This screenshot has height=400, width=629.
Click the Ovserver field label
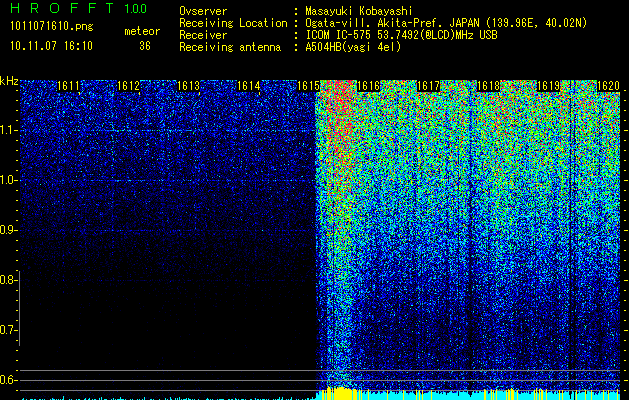(x=203, y=11)
